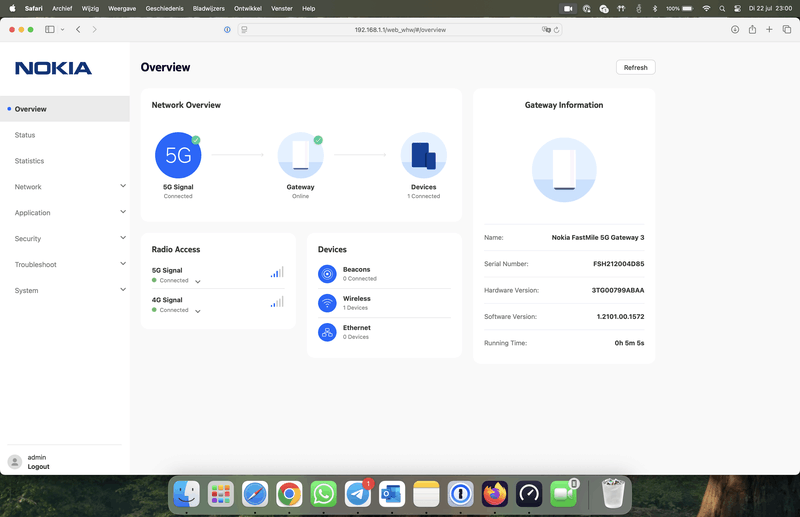
Task: Expand 5G Signal details chevron
Action: (198, 281)
